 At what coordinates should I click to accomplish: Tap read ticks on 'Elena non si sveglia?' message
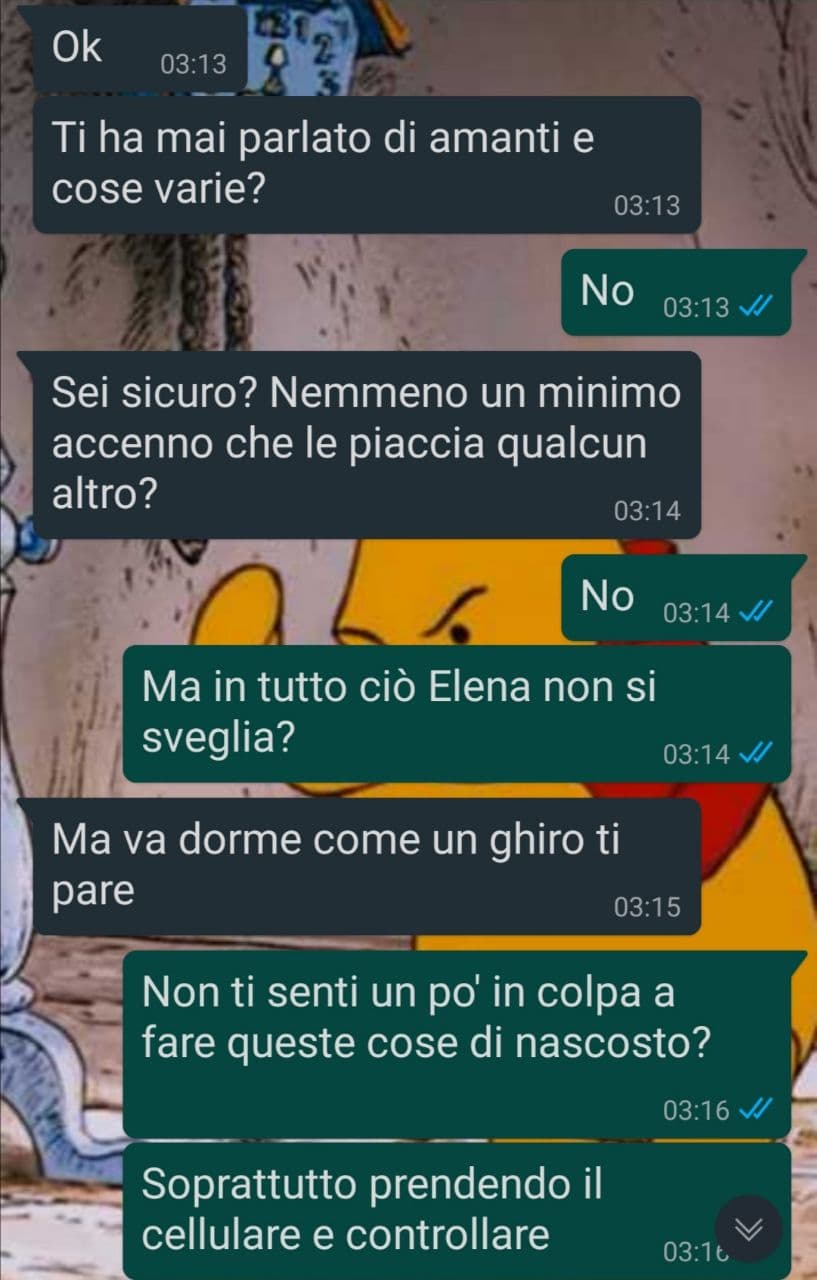754,754
